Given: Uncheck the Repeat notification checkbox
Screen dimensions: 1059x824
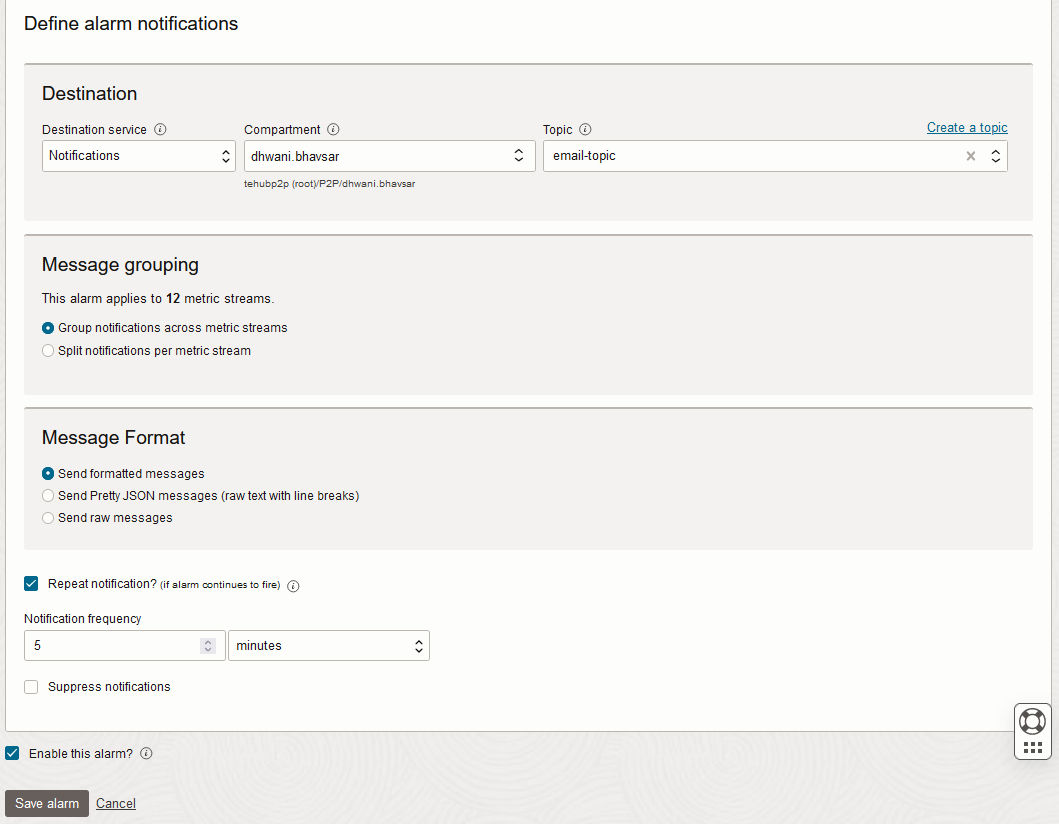Looking at the screenshot, I should tap(32, 584).
